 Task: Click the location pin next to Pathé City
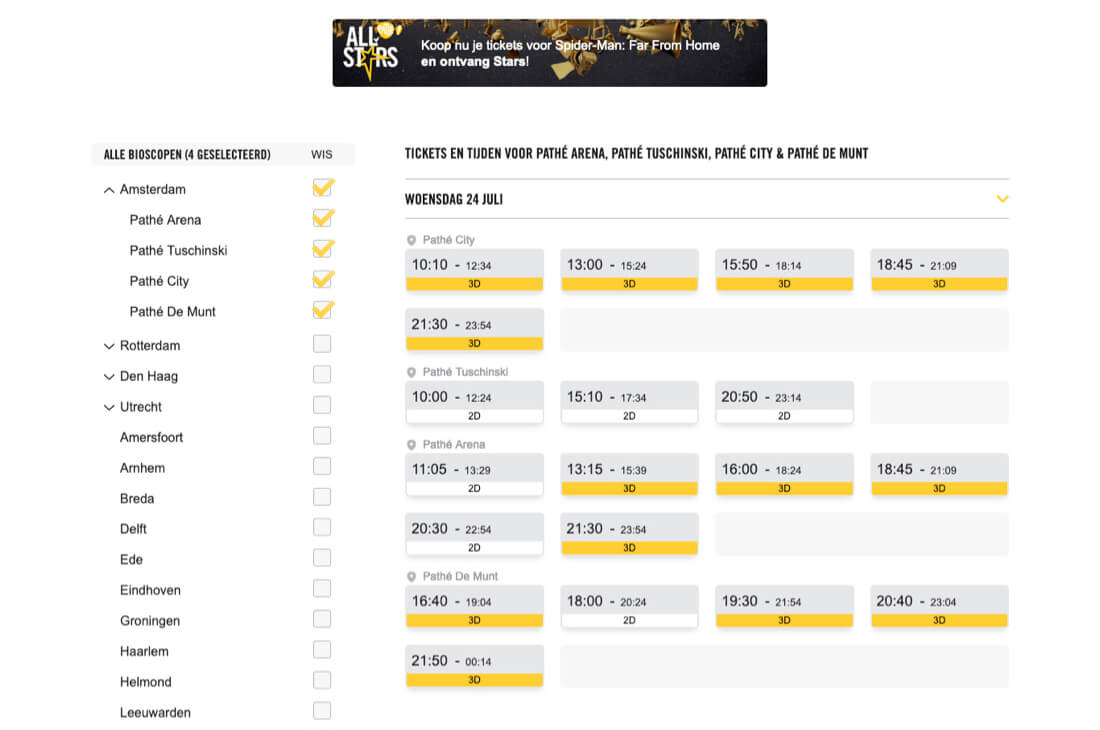click(411, 240)
